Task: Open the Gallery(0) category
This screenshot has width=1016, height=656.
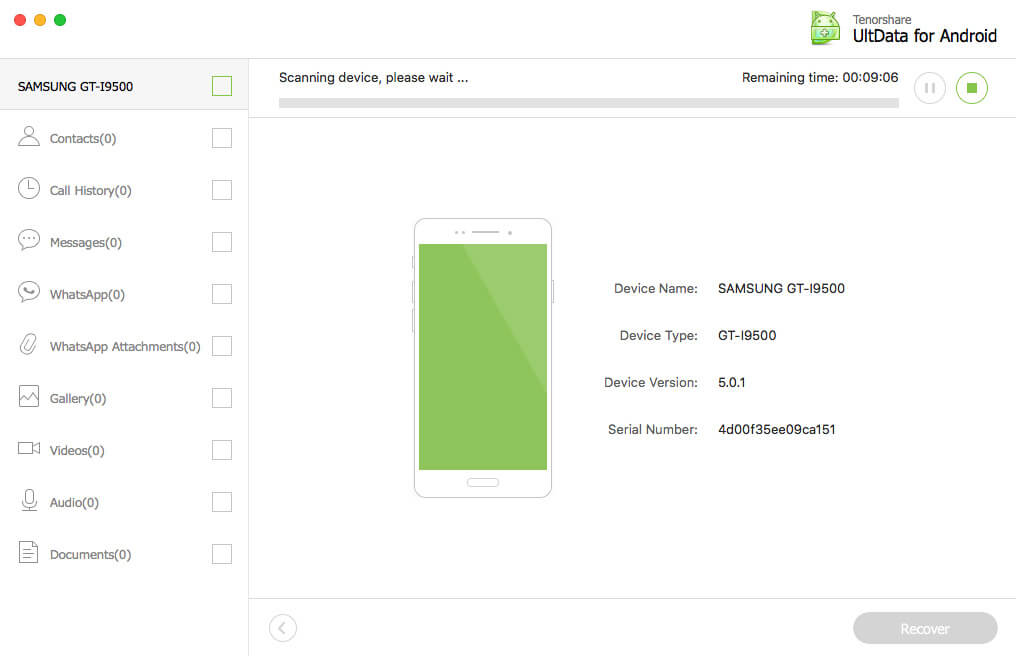Action: (x=78, y=399)
